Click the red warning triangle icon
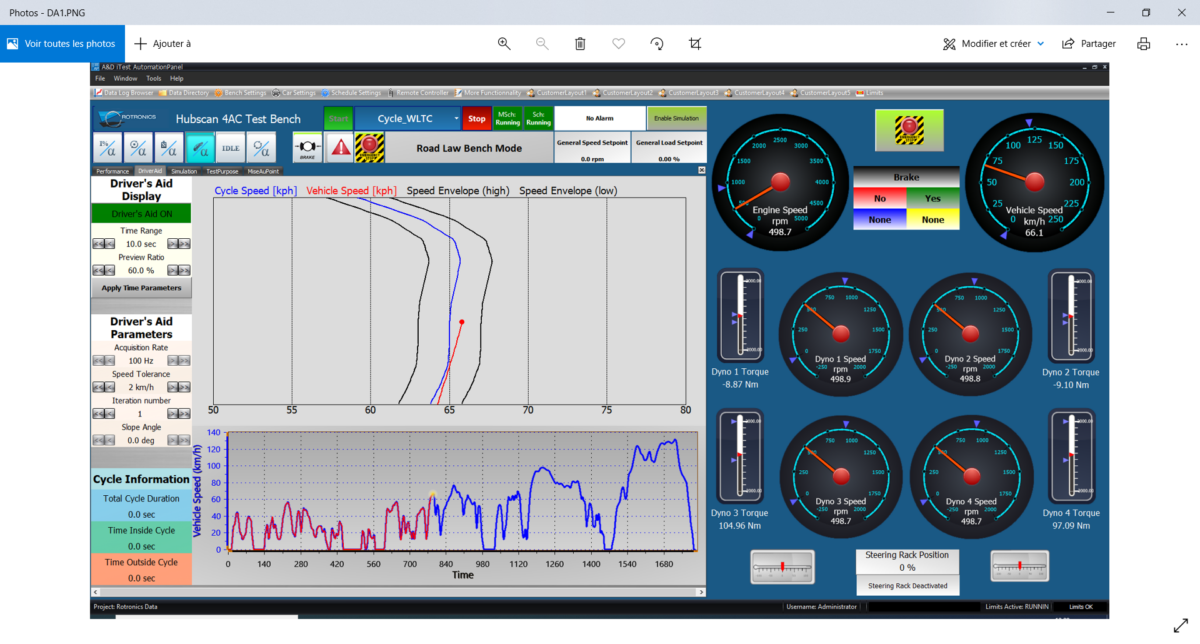The width and height of the screenshot is (1200, 644). pos(341,148)
